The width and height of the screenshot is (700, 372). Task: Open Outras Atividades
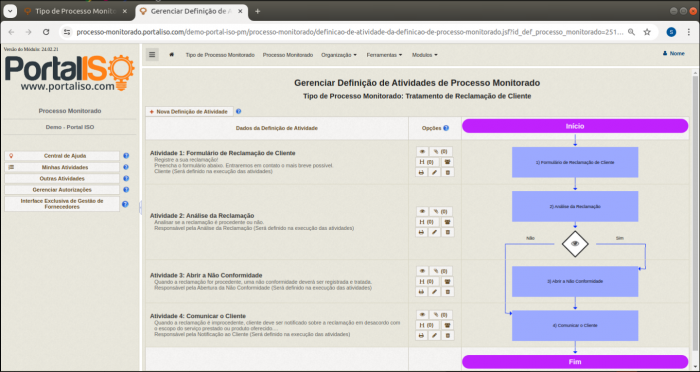tap(62, 178)
